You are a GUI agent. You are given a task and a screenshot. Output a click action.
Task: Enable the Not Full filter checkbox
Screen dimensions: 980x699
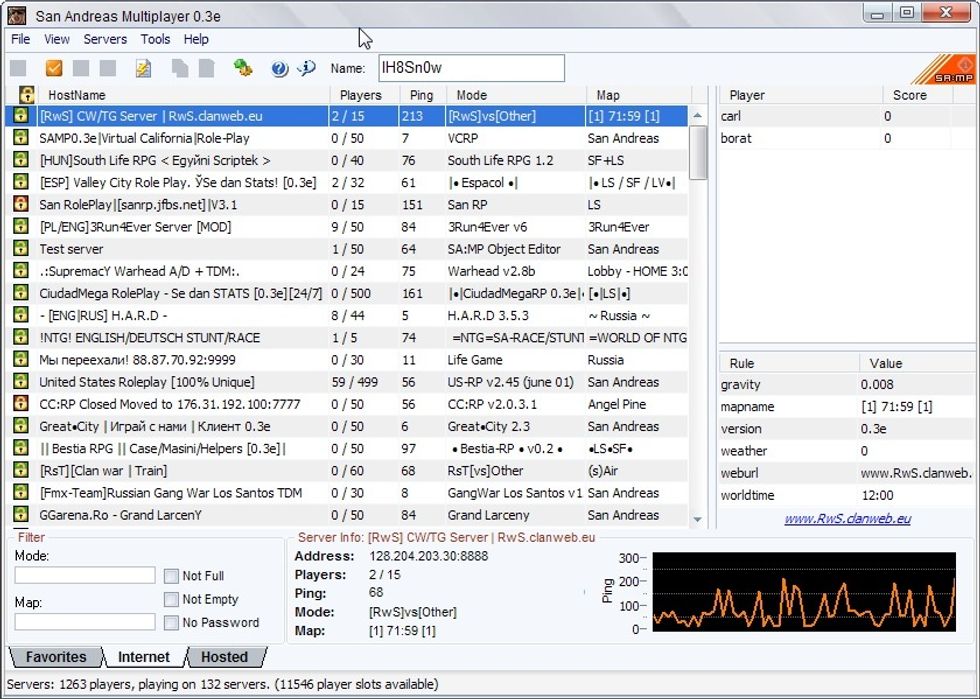click(x=171, y=576)
